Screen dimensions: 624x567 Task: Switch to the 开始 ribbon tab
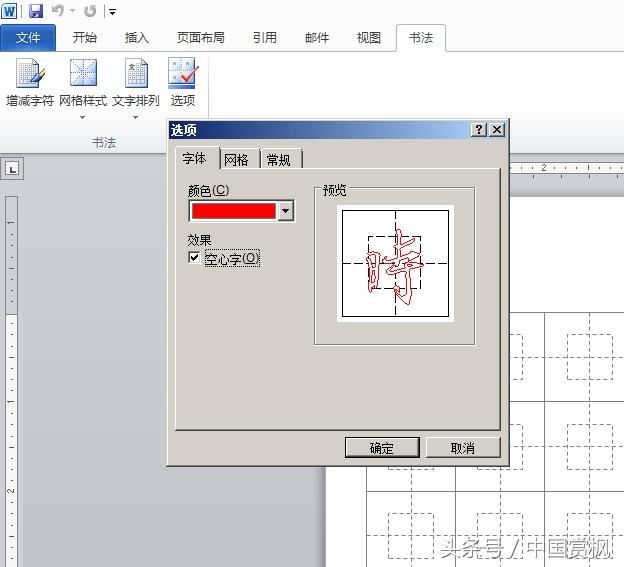point(85,38)
